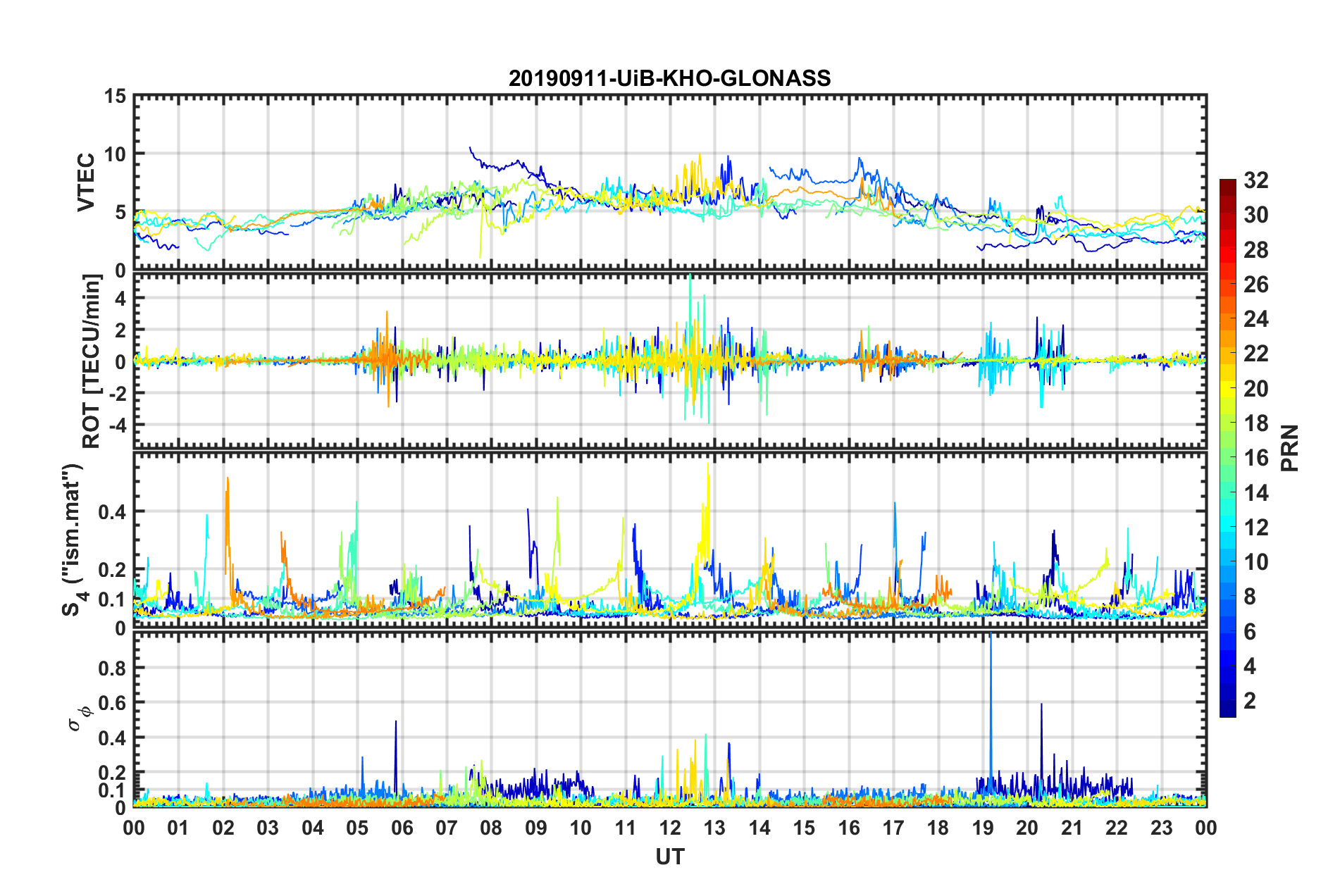Click the S4 ("ism.mat") axis label

74,540
